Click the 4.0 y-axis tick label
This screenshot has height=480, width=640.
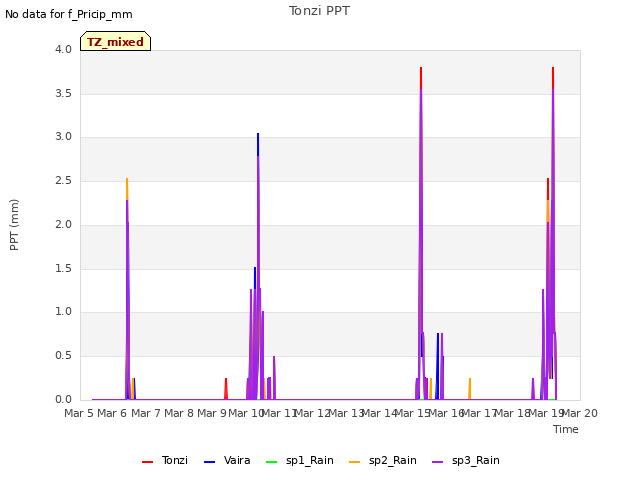[x=64, y=49]
